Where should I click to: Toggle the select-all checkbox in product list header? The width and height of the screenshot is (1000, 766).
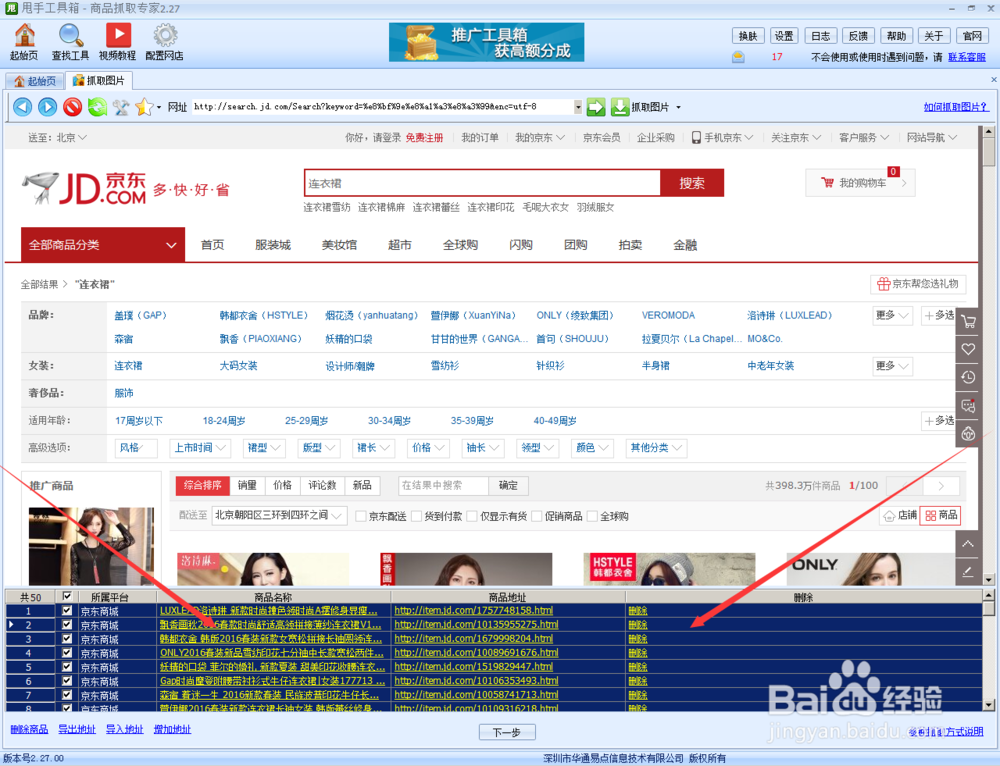point(66,594)
